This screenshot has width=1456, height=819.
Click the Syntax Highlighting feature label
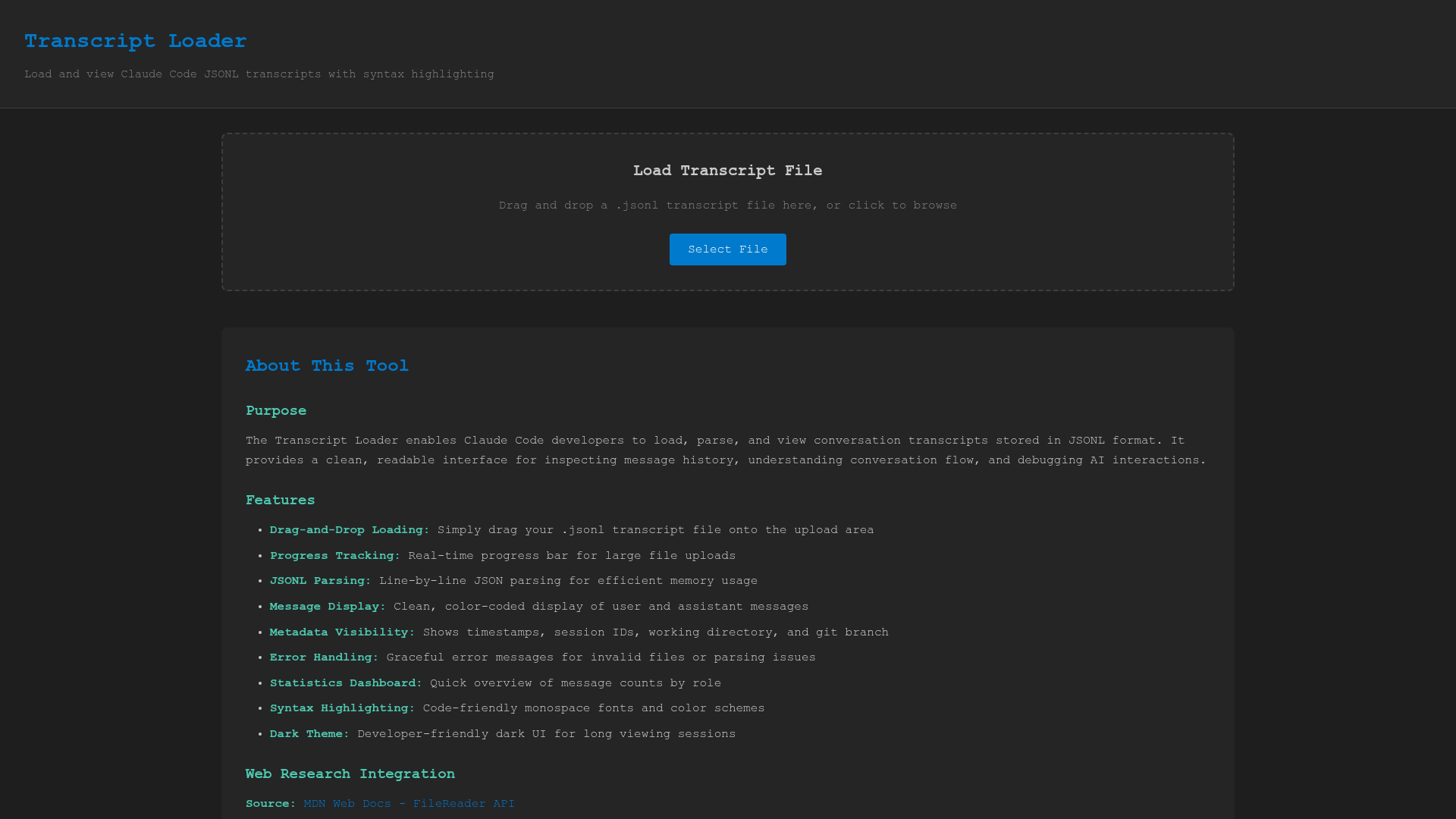pyautogui.click(x=342, y=708)
